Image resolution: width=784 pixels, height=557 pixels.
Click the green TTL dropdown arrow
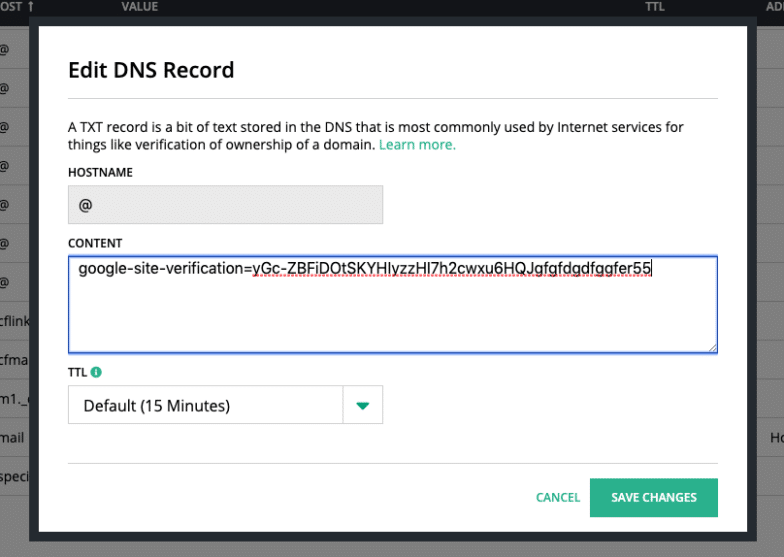[x=363, y=406]
